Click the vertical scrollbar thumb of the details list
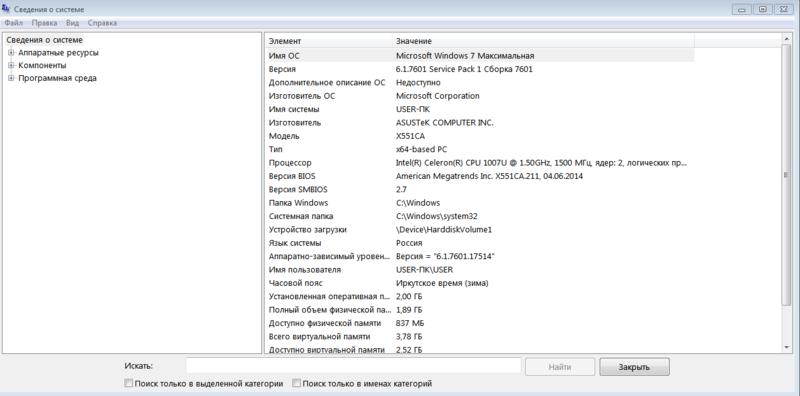Screen dimensions: 800x396 click(786, 175)
